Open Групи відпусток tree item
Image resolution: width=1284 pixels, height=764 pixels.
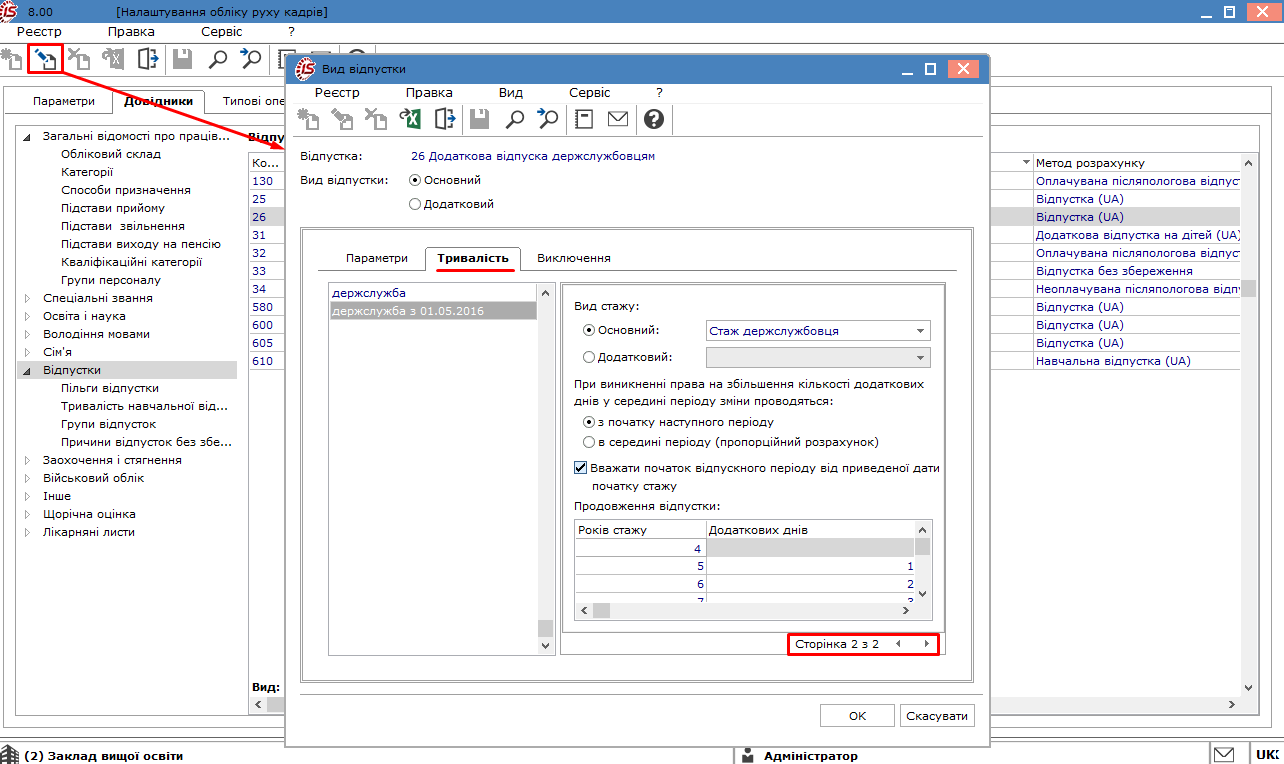[108, 424]
